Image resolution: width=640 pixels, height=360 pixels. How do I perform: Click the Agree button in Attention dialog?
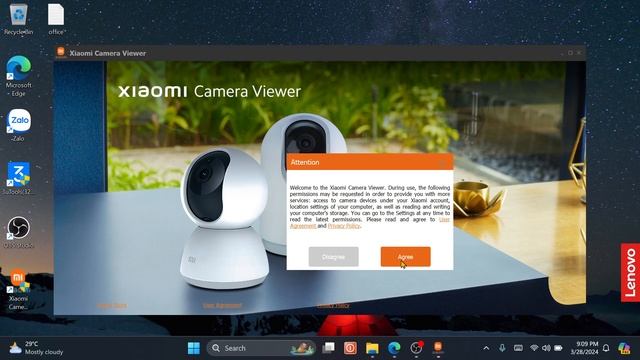405,257
